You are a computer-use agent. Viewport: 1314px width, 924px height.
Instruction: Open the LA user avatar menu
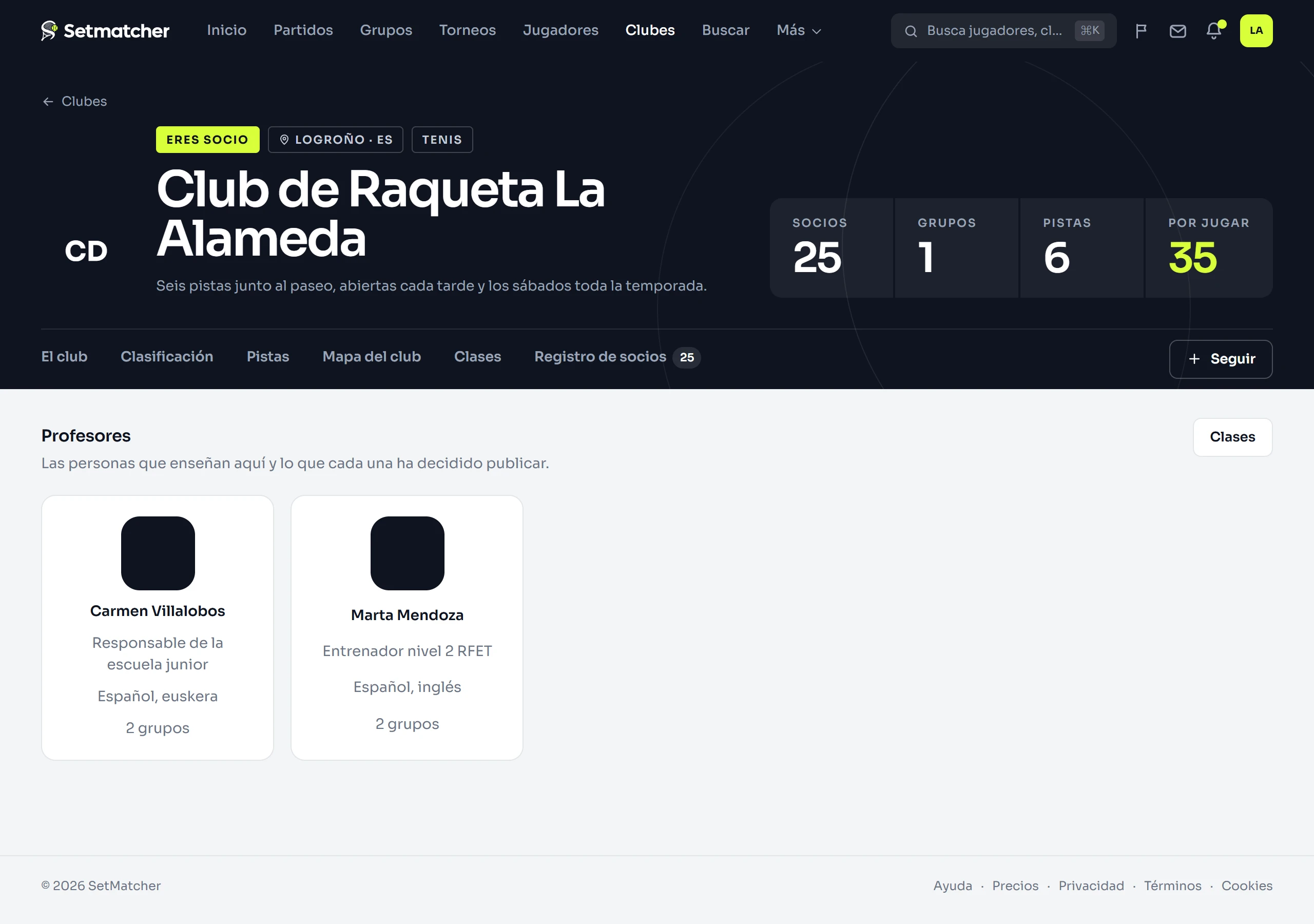[x=1255, y=31]
